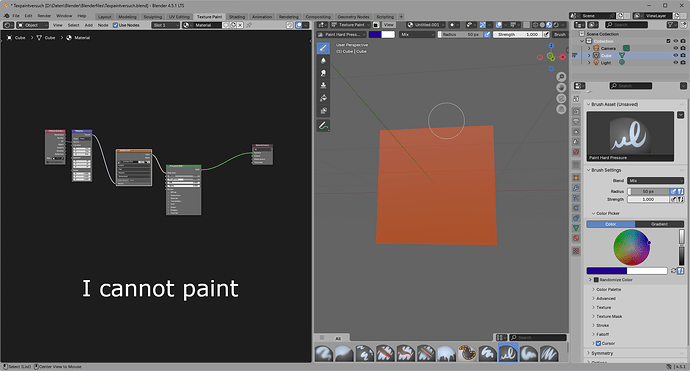The height and width of the screenshot is (371, 690).
Task: Disable Cube render camera icon in outliner
Action: [683, 55]
